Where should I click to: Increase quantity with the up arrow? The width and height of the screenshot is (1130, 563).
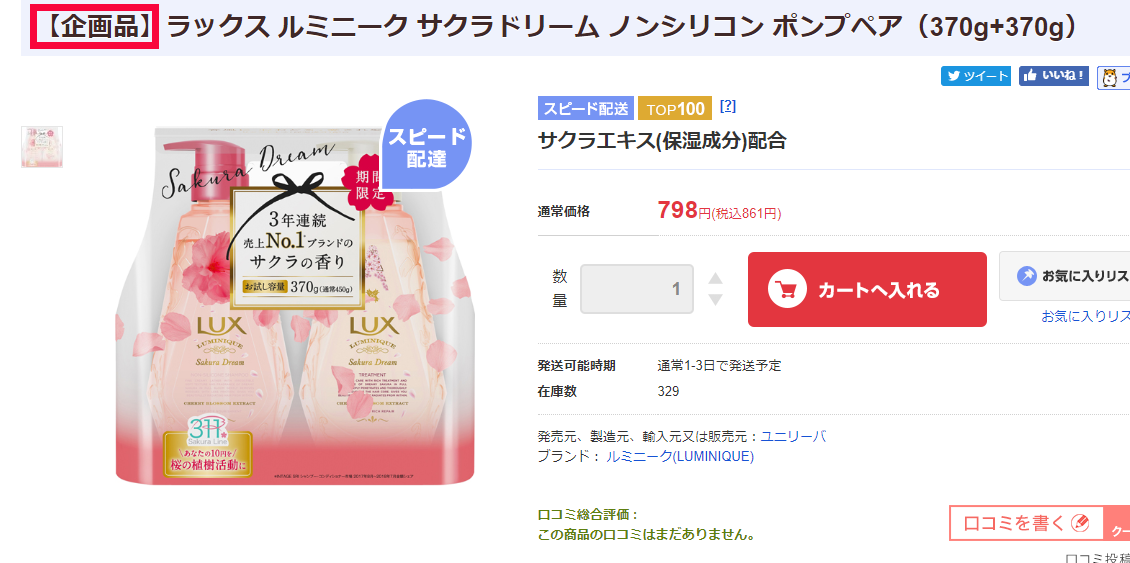[x=715, y=278]
